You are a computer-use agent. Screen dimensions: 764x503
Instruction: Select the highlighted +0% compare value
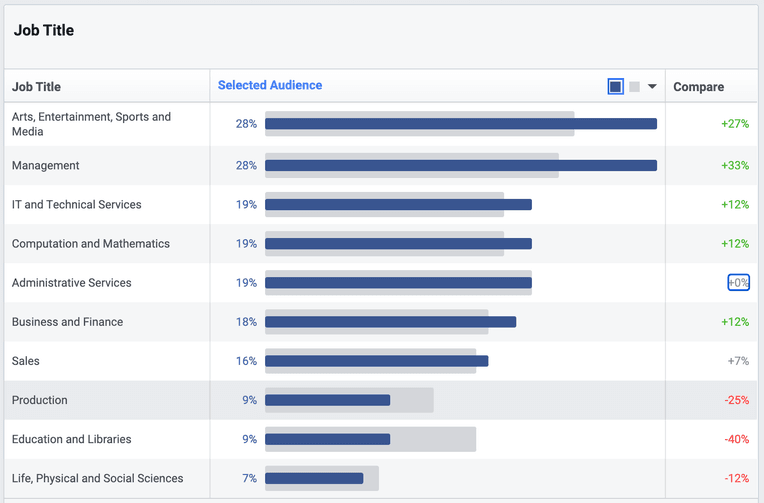tap(739, 283)
